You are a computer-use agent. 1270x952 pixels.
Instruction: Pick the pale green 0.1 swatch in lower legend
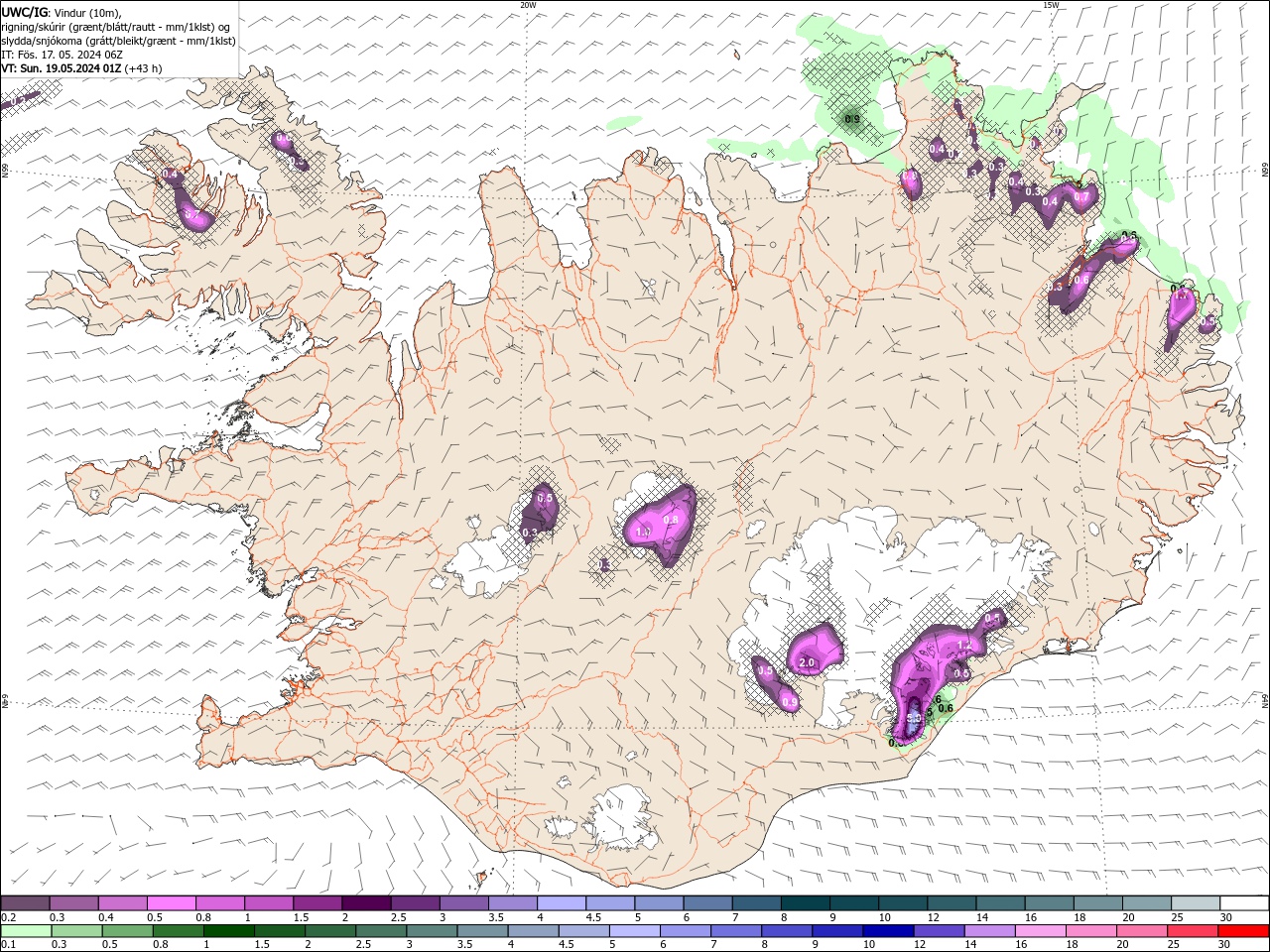pyautogui.click(x=25, y=931)
